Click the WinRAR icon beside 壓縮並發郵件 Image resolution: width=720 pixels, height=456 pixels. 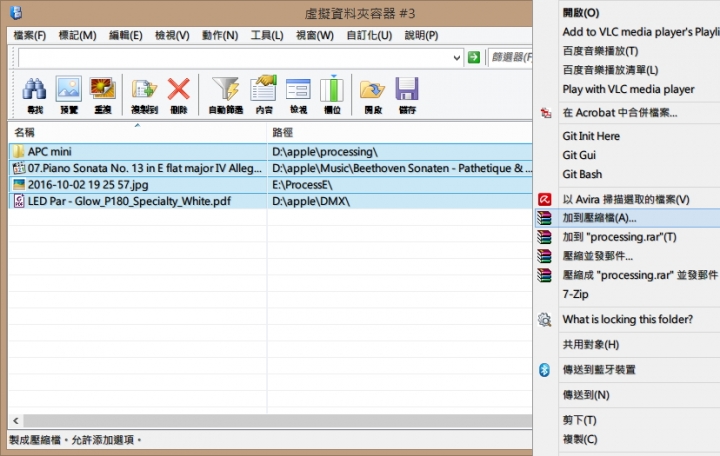544,256
